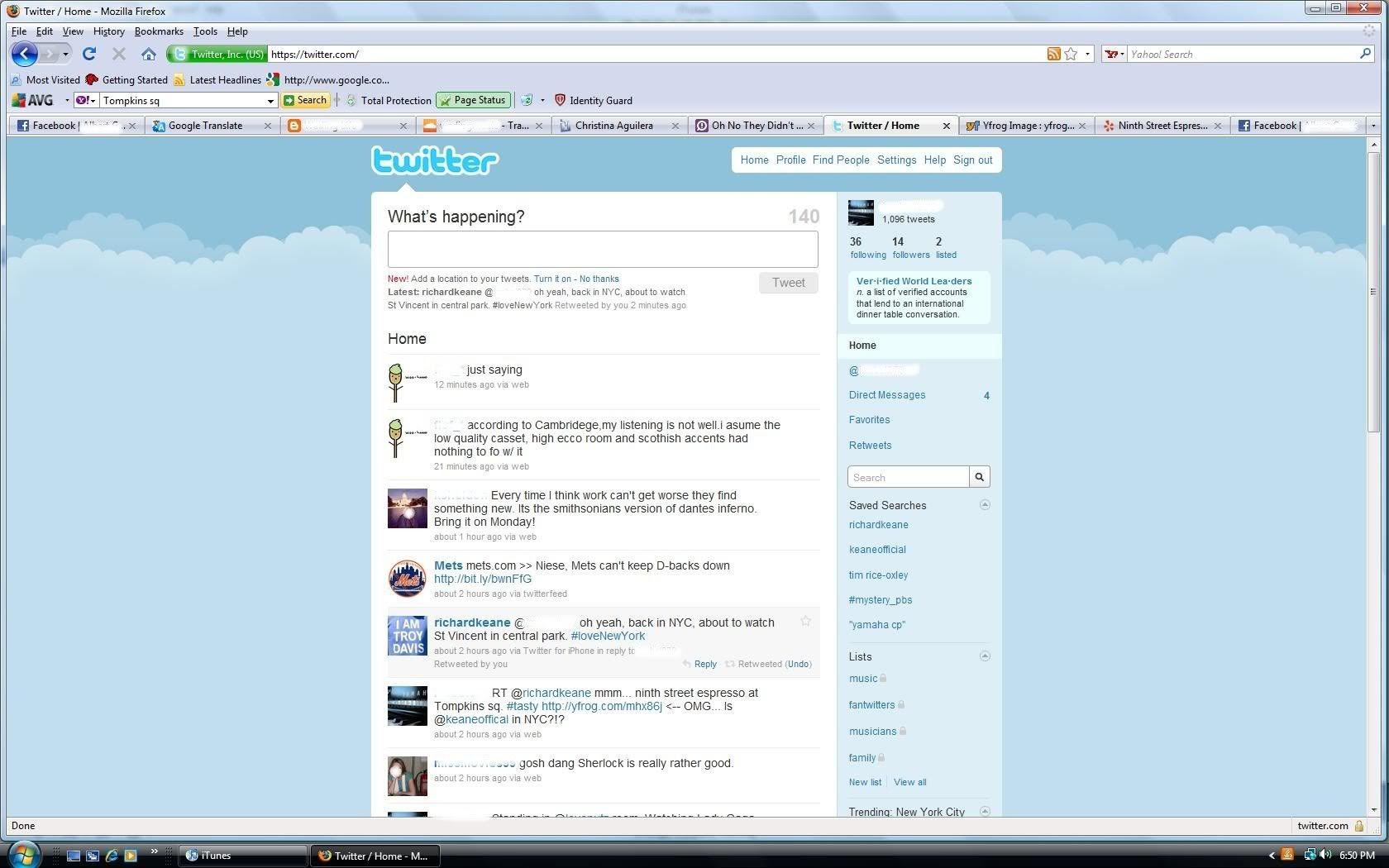The width and height of the screenshot is (1389, 868).
Task: Open the History menu
Action: tap(108, 31)
